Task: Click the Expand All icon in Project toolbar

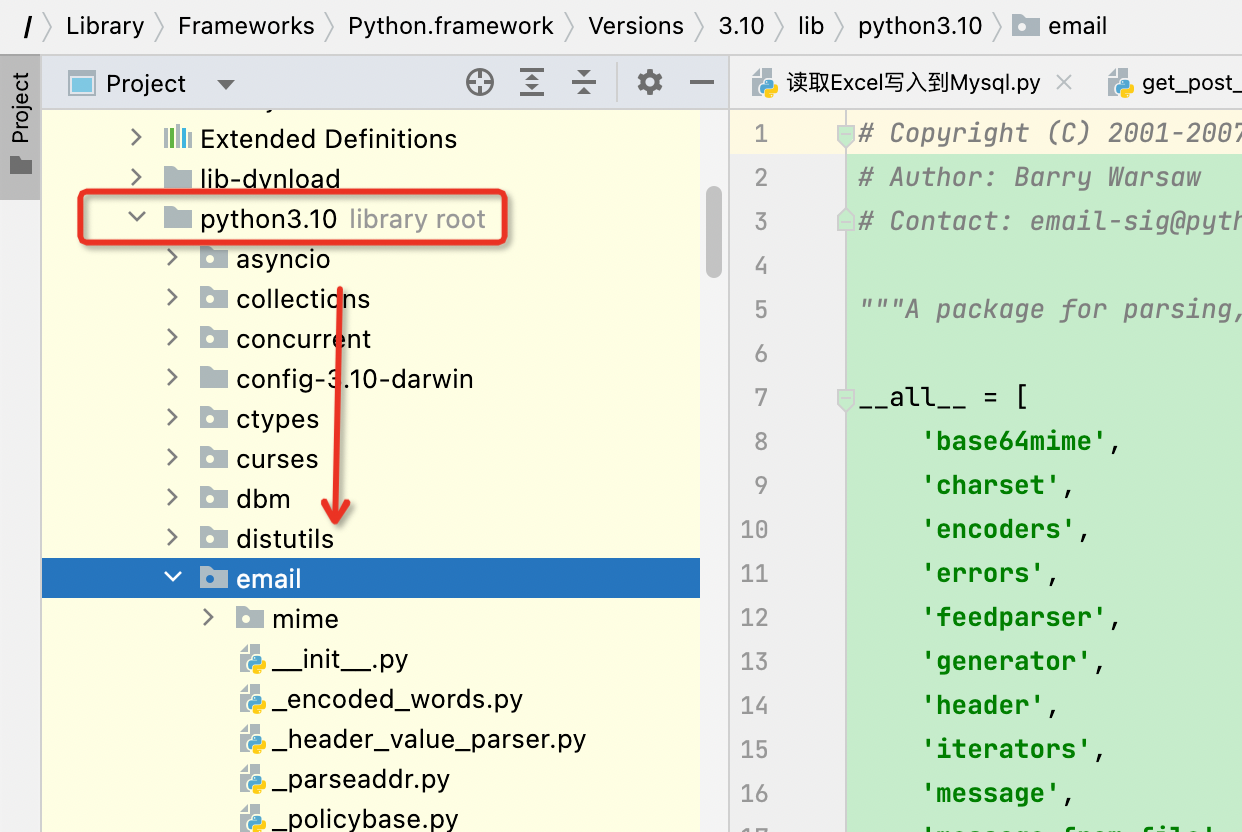Action: (532, 83)
